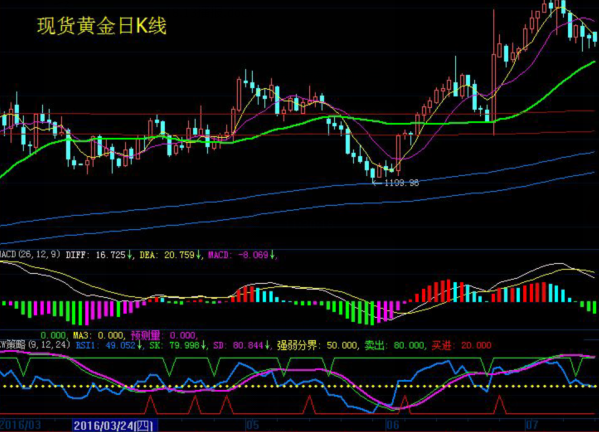Click the KW策略(9,12,24) indicator label
The width and height of the screenshot is (599, 432).
point(35,345)
